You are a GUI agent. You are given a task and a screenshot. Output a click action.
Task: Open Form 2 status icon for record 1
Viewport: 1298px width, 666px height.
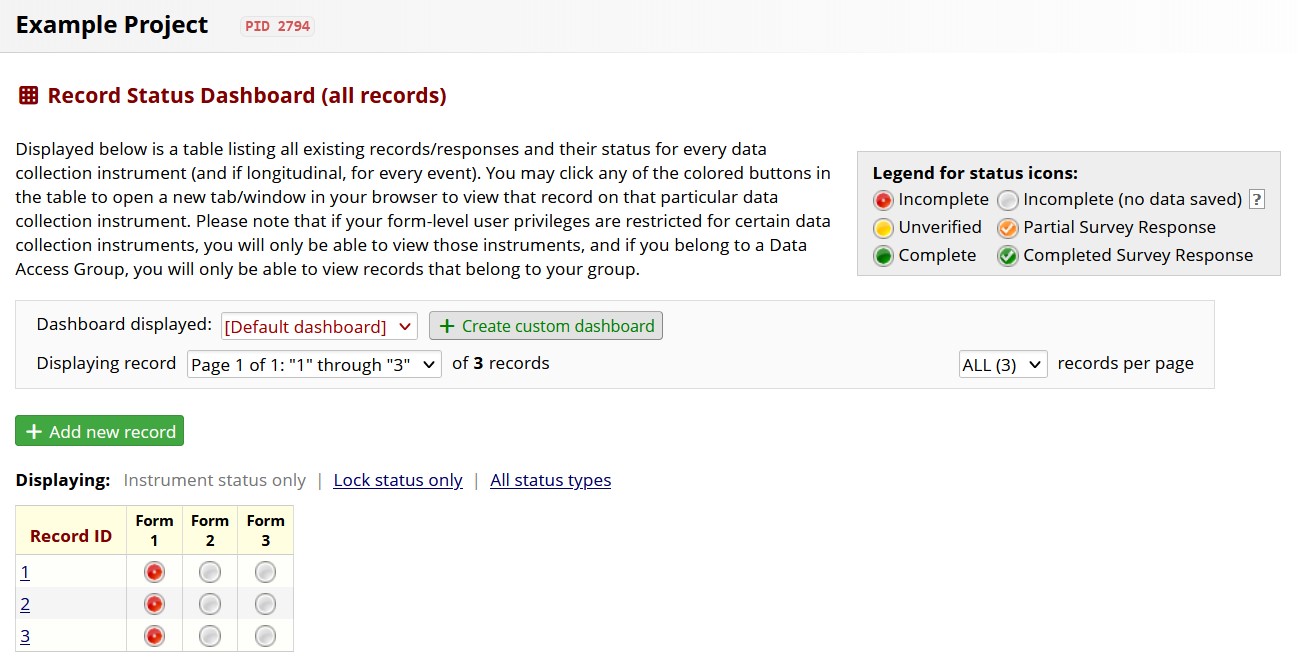pyautogui.click(x=210, y=572)
